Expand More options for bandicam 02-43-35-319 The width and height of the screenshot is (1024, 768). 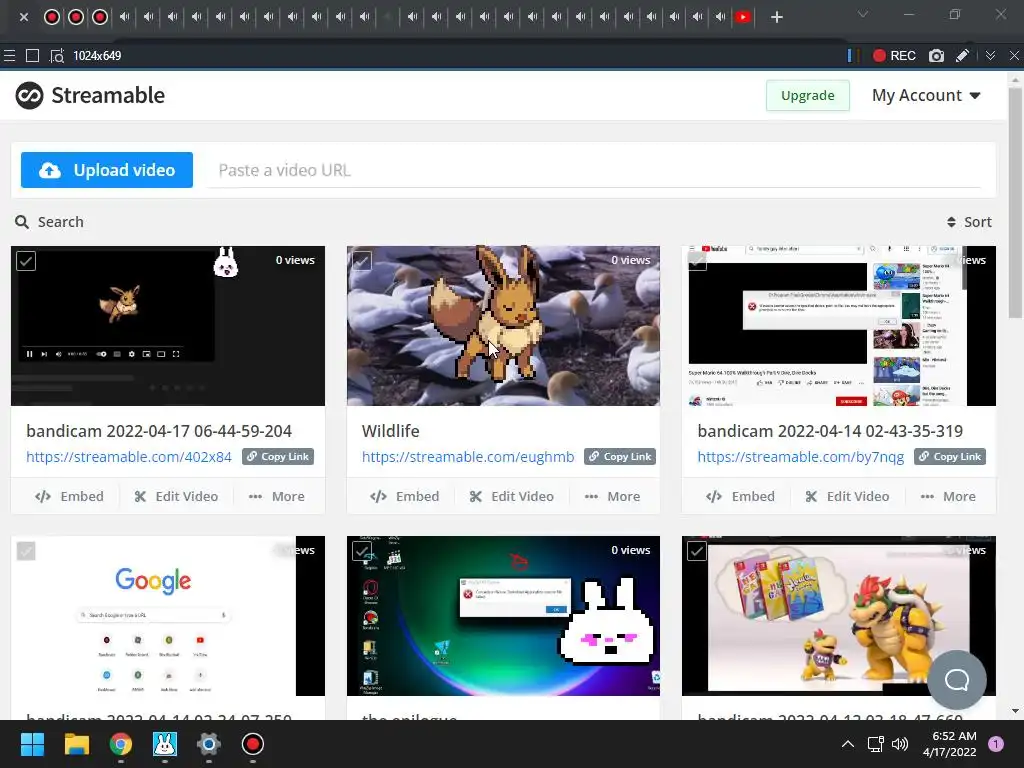[x=948, y=496]
